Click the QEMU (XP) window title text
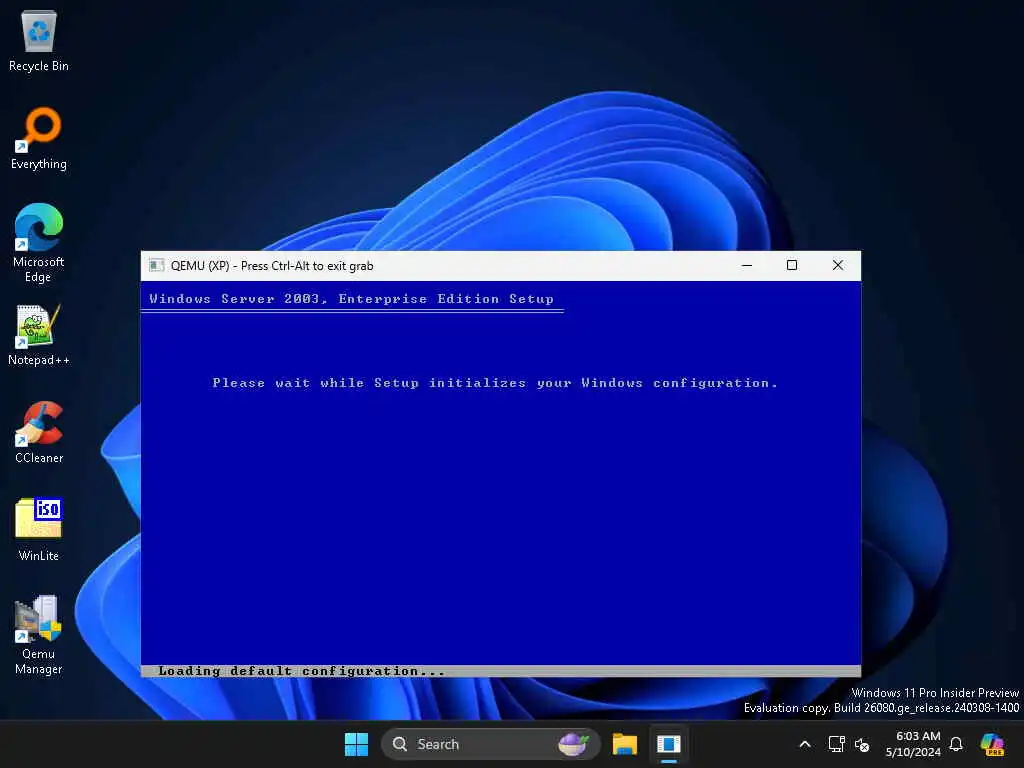 click(272, 266)
